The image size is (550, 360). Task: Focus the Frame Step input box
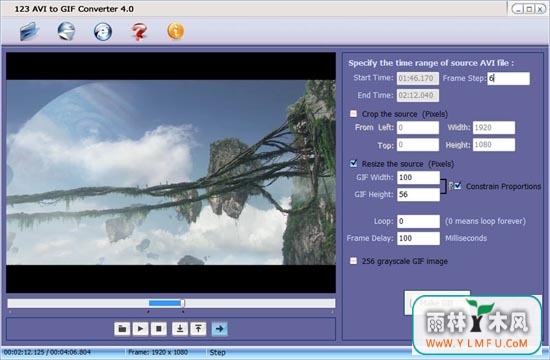(509, 79)
